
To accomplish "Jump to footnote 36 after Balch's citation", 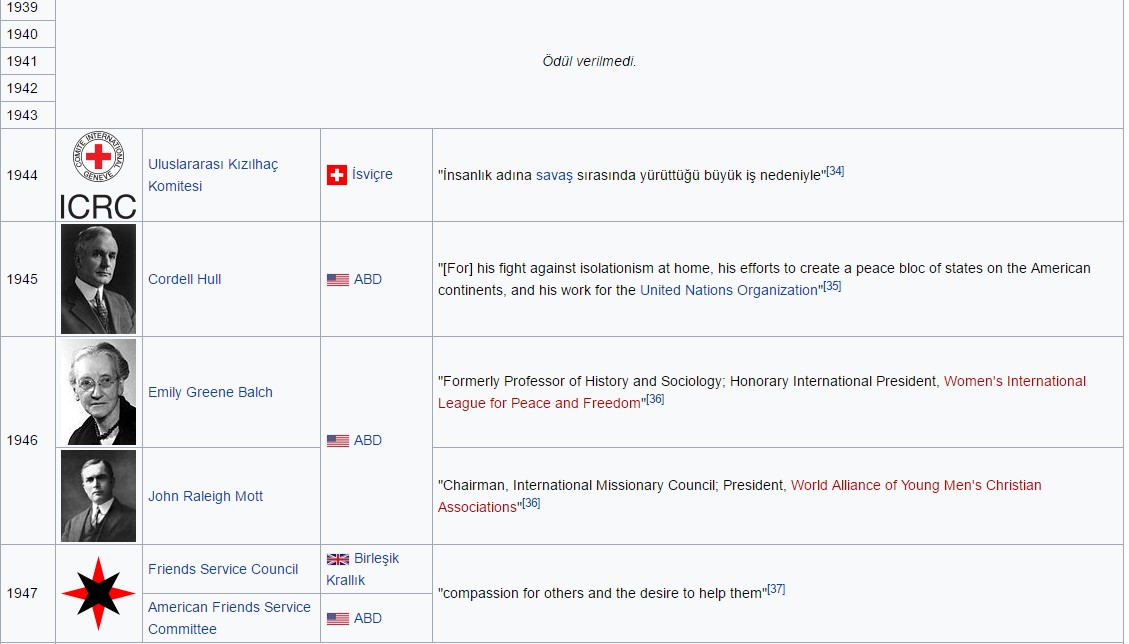I will coord(655,398).
